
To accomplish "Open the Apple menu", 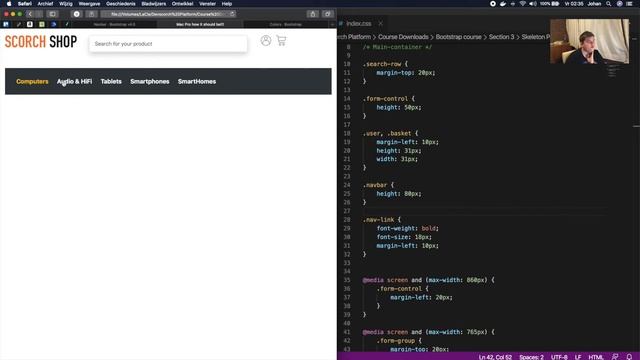I will [x=9, y=4].
